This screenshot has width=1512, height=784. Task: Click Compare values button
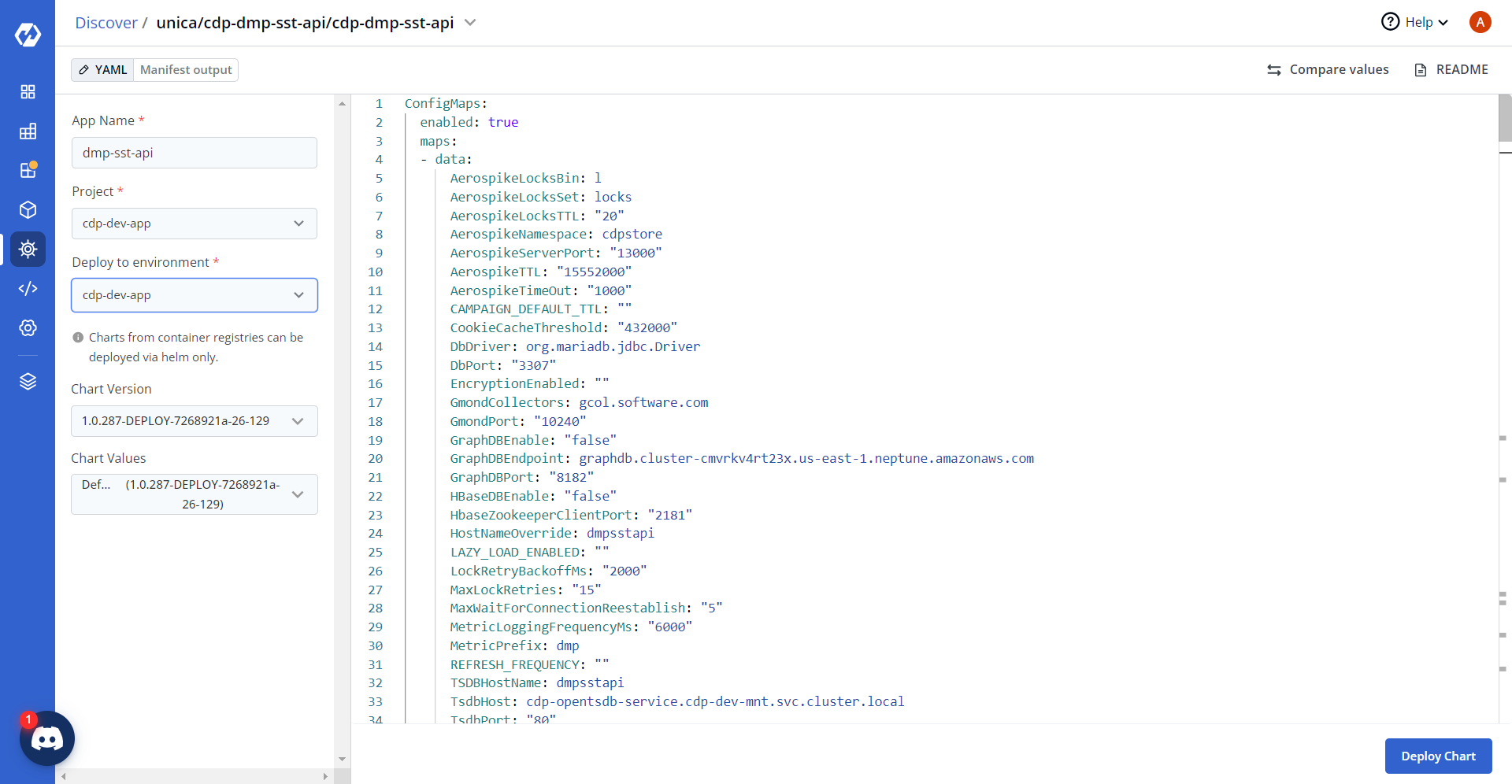1328,70
